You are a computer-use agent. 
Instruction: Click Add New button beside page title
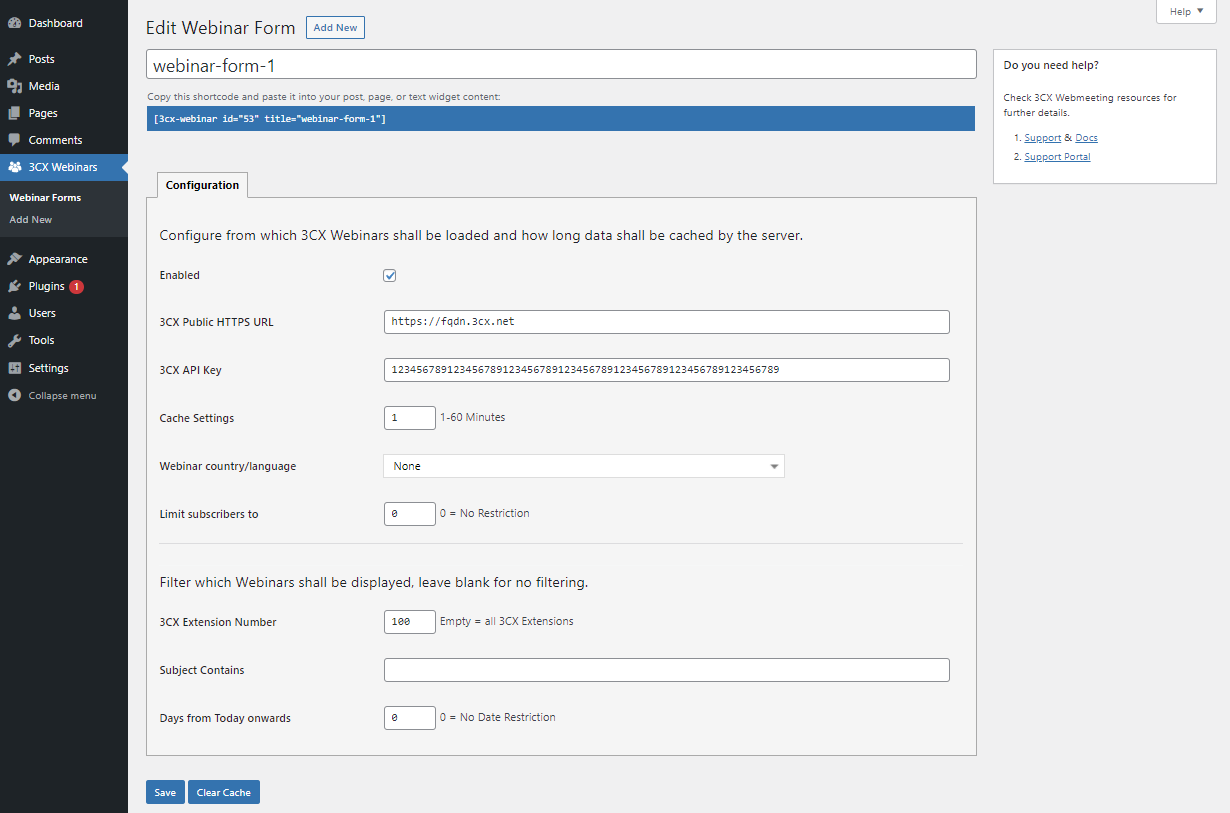tap(335, 28)
